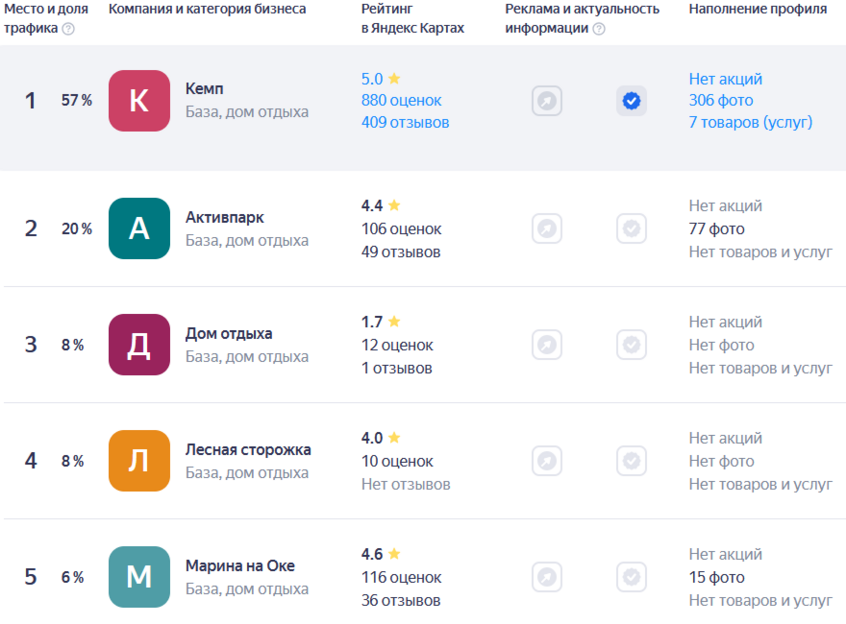Toggle the verification checkmark for Марина на Оке
Viewport: 846px width, 624px height.
(x=631, y=577)
